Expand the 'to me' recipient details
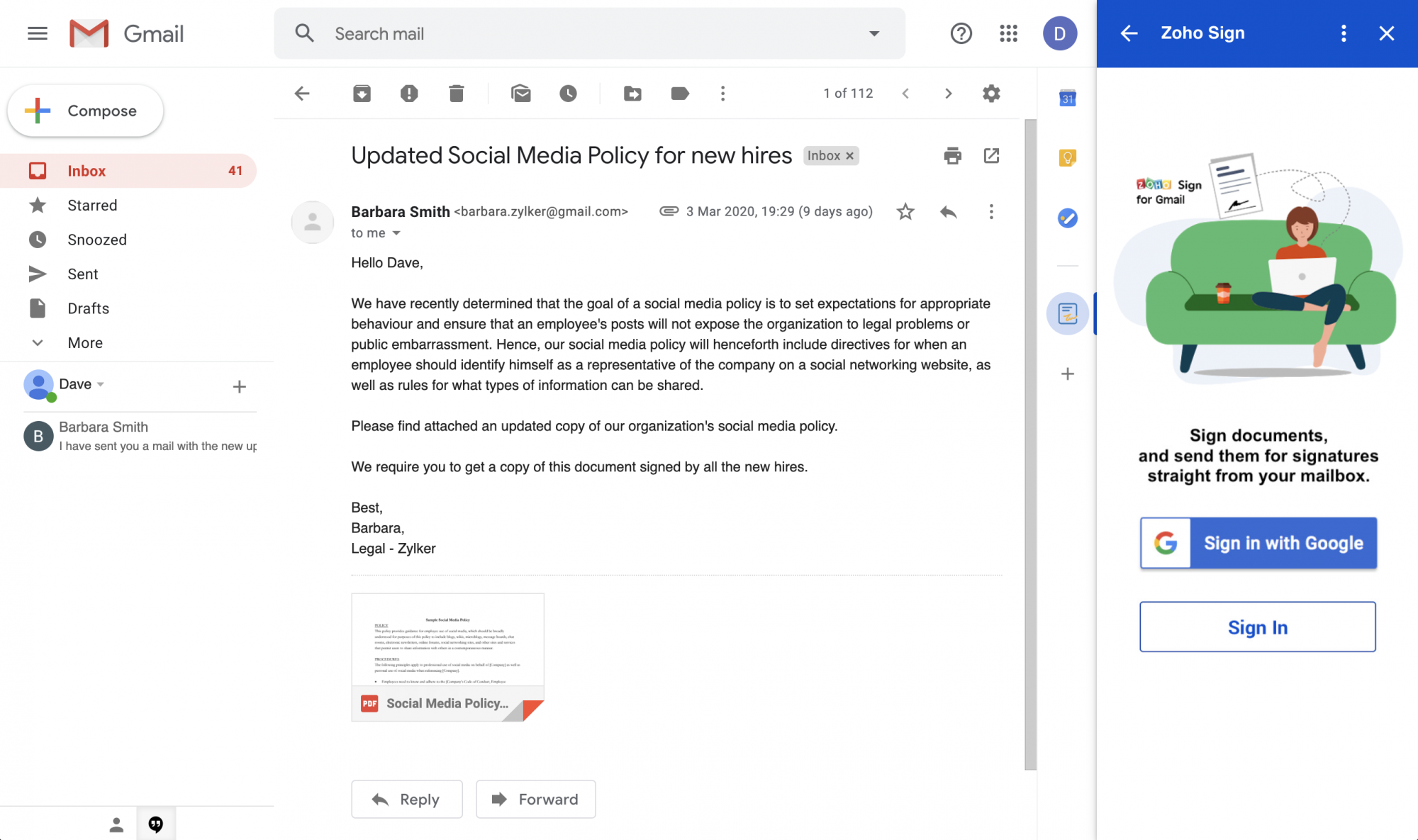 coord(396,233)
